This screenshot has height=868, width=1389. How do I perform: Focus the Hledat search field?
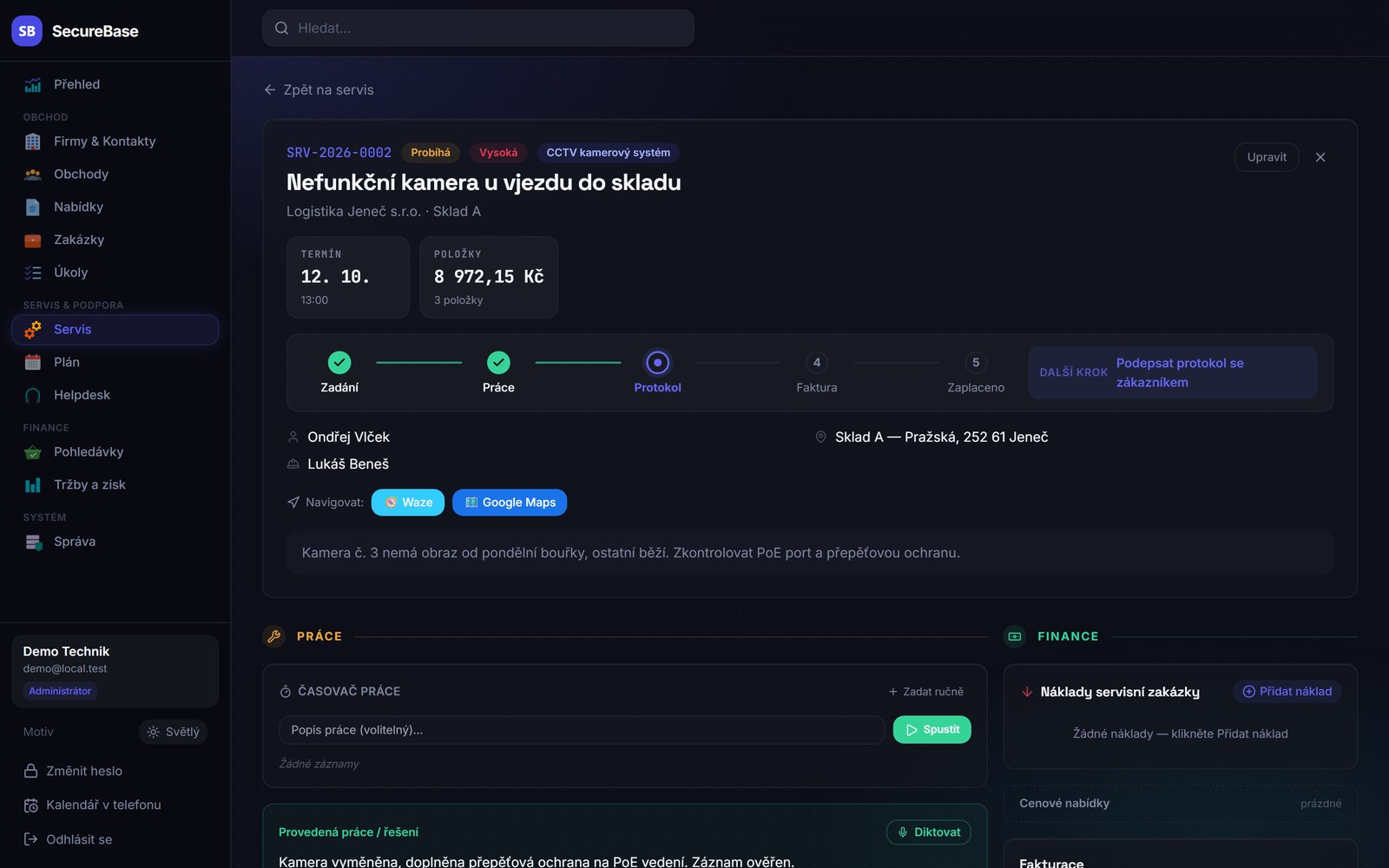pyautogui.click(x=478, y=29)
